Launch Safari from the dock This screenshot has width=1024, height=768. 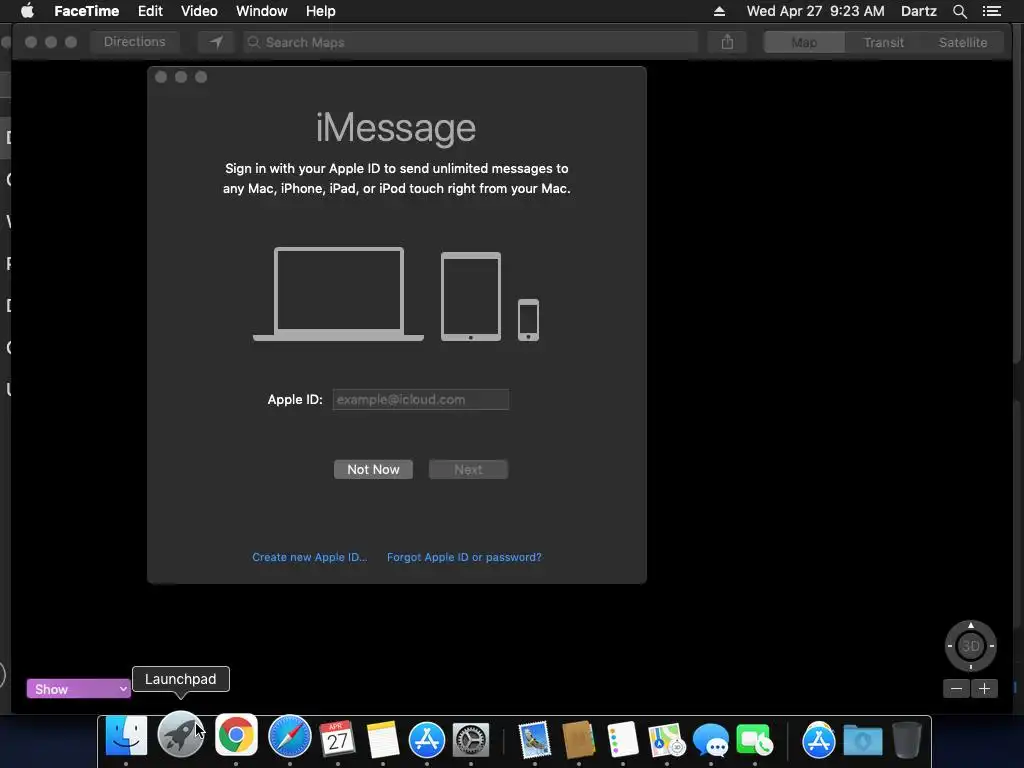pyautogui.click(x=290, y=736)
